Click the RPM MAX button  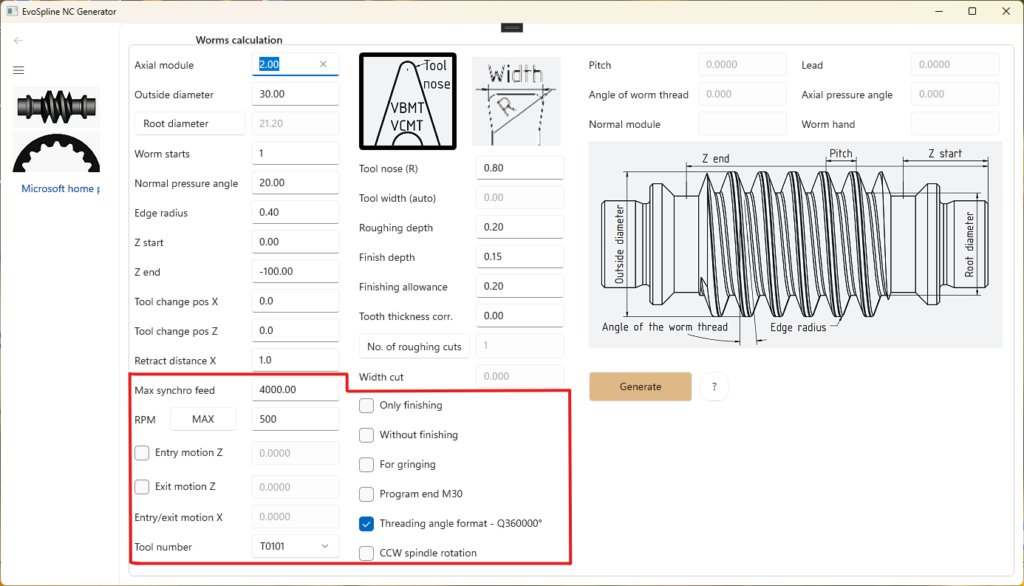(x=203, y=419)
